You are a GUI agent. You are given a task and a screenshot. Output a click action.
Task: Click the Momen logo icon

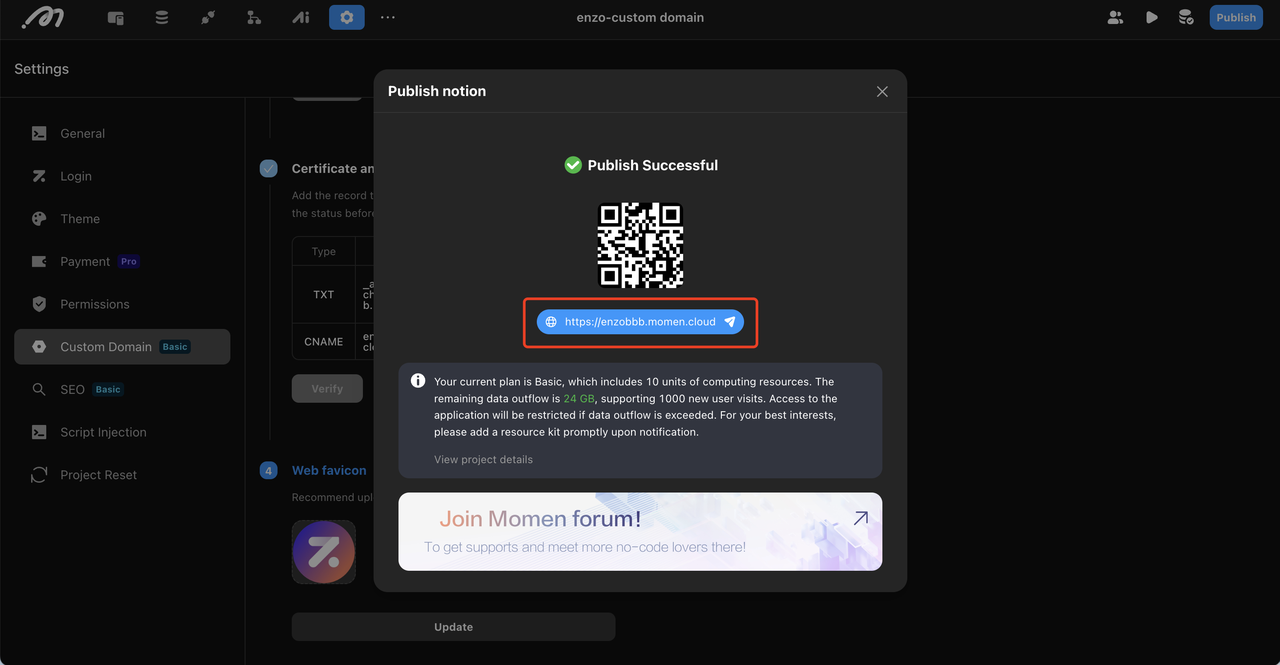[x=43, y=17]
